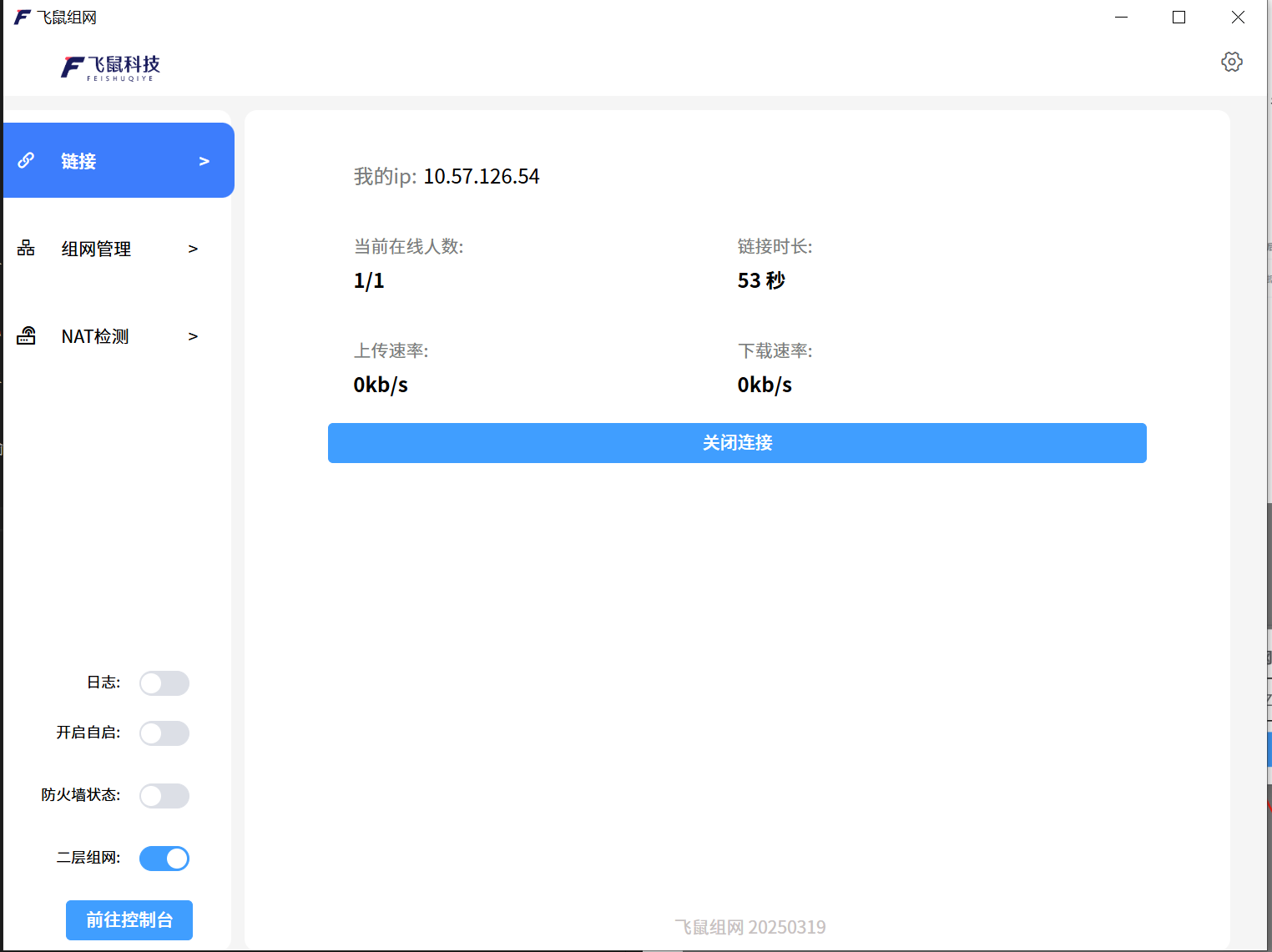Click the chain link icon in sidebar
The width and height of the screenshot is (1272, 952).
pos(26,160)
